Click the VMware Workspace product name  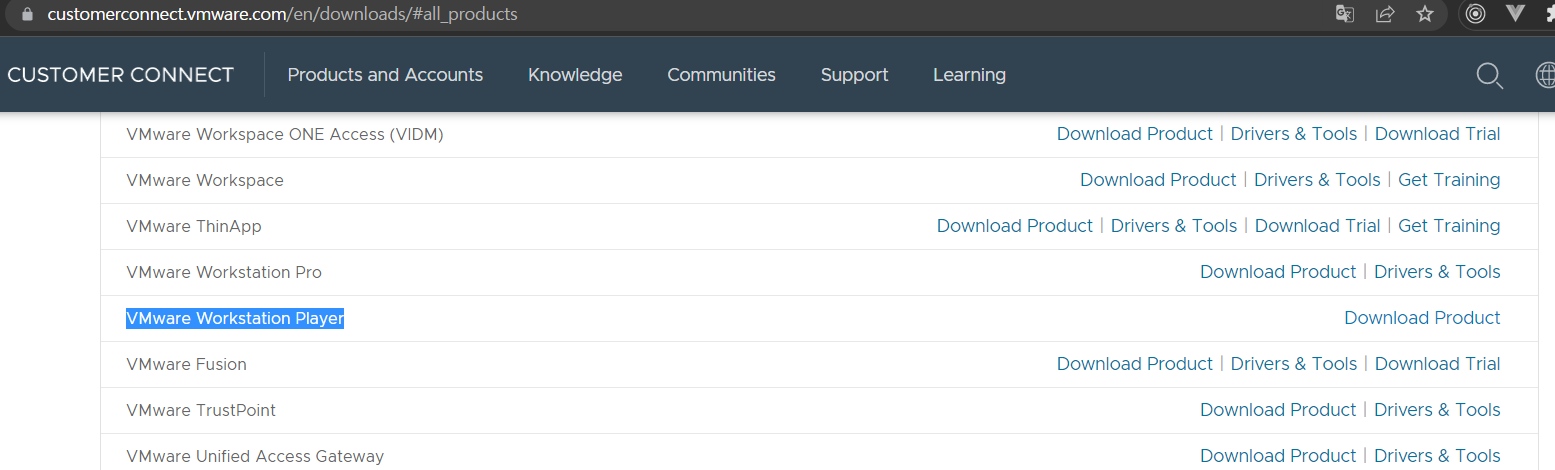click(205, 180)
